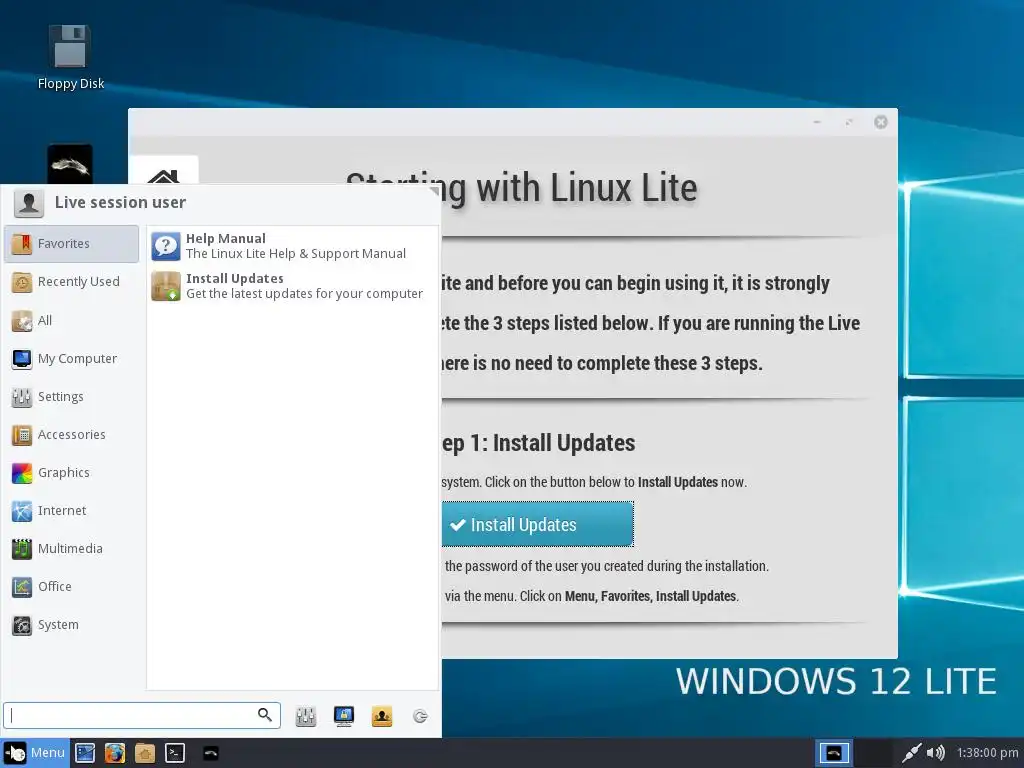The height and width of the screenshot is (768, 1024).
Task: Click show desktop icon on taskbar
Action: 85,753
